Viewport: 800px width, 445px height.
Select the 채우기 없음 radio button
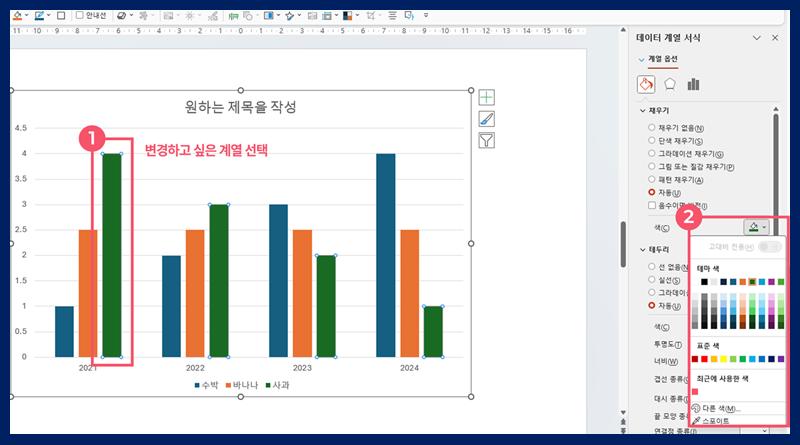click(x=652, y=128)
